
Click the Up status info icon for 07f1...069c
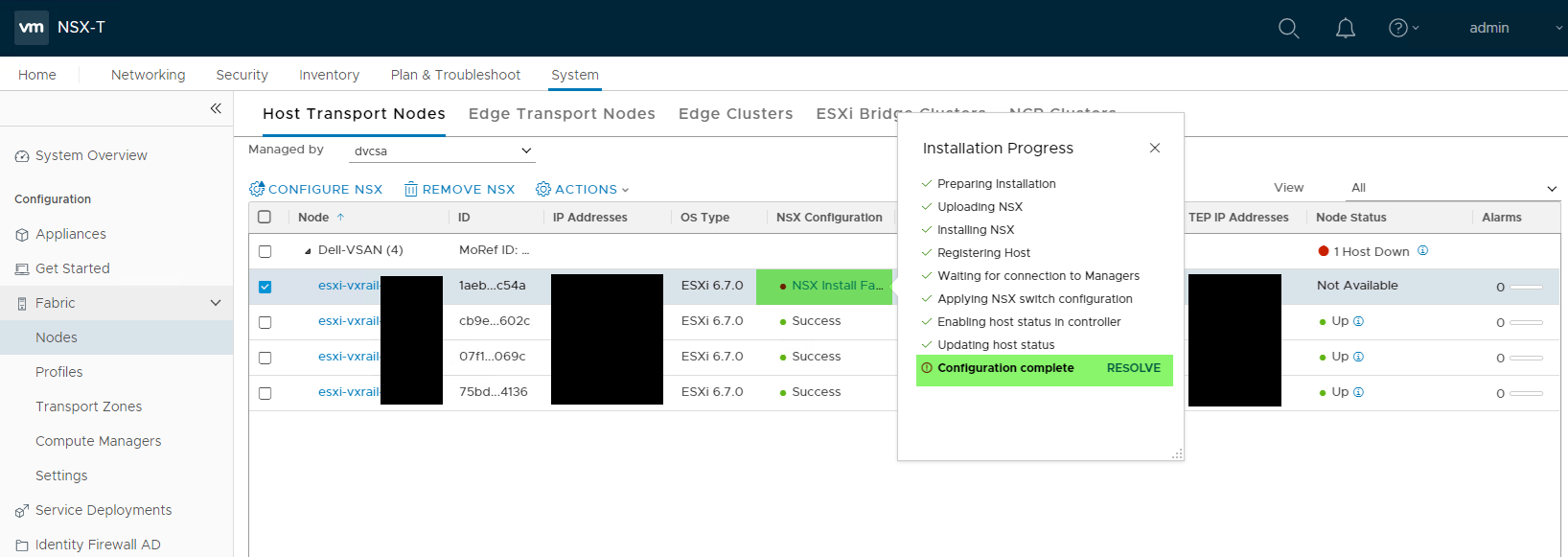(x=1358, y=357)
